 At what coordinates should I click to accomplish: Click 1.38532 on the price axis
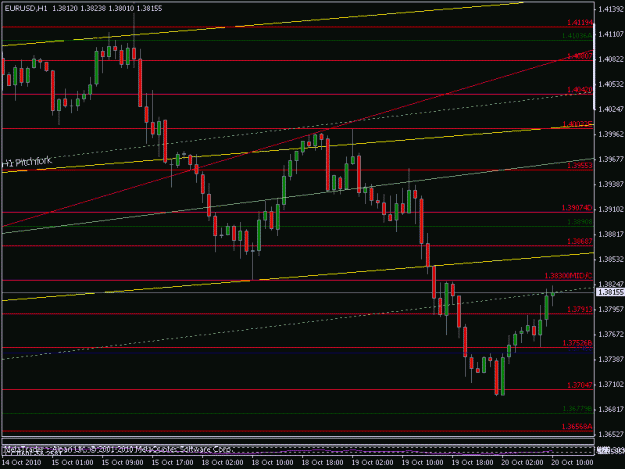click(611, 259)
